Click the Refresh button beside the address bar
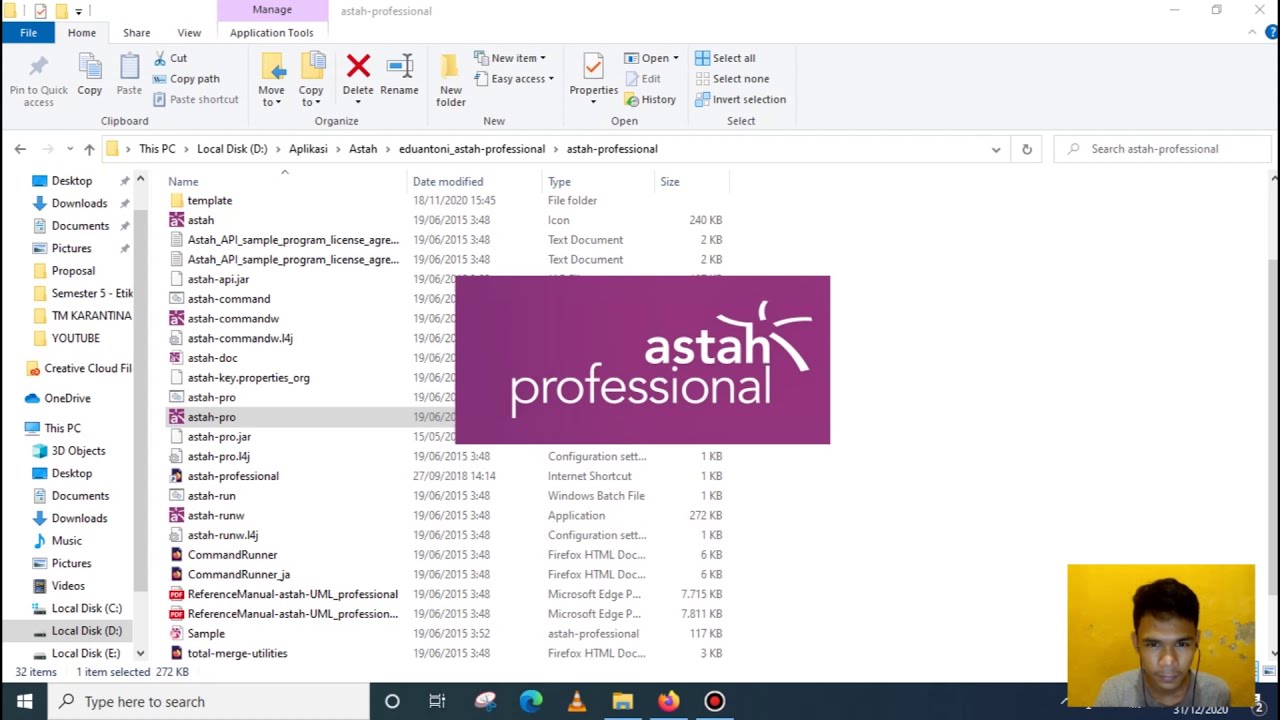1280x720 pixels. tap(1026, 149)
